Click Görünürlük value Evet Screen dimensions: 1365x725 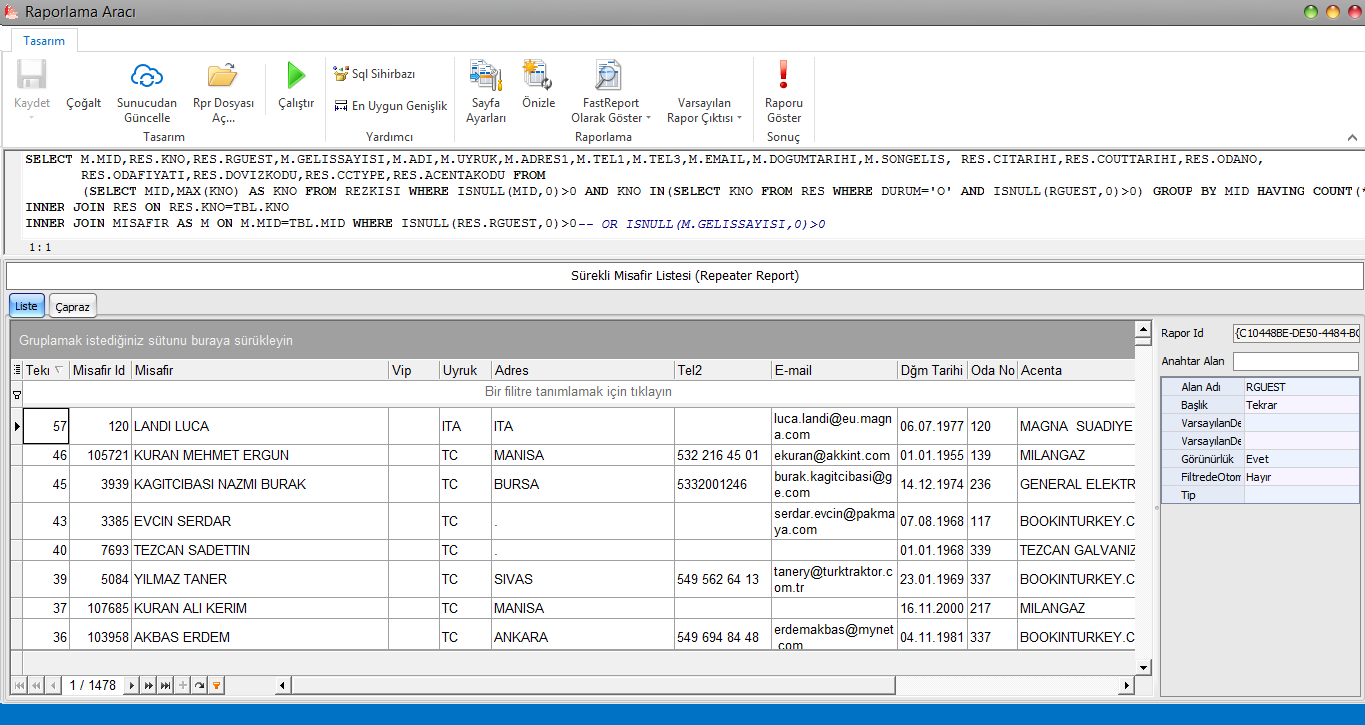pyautogui.click(x=1301, y=459)
